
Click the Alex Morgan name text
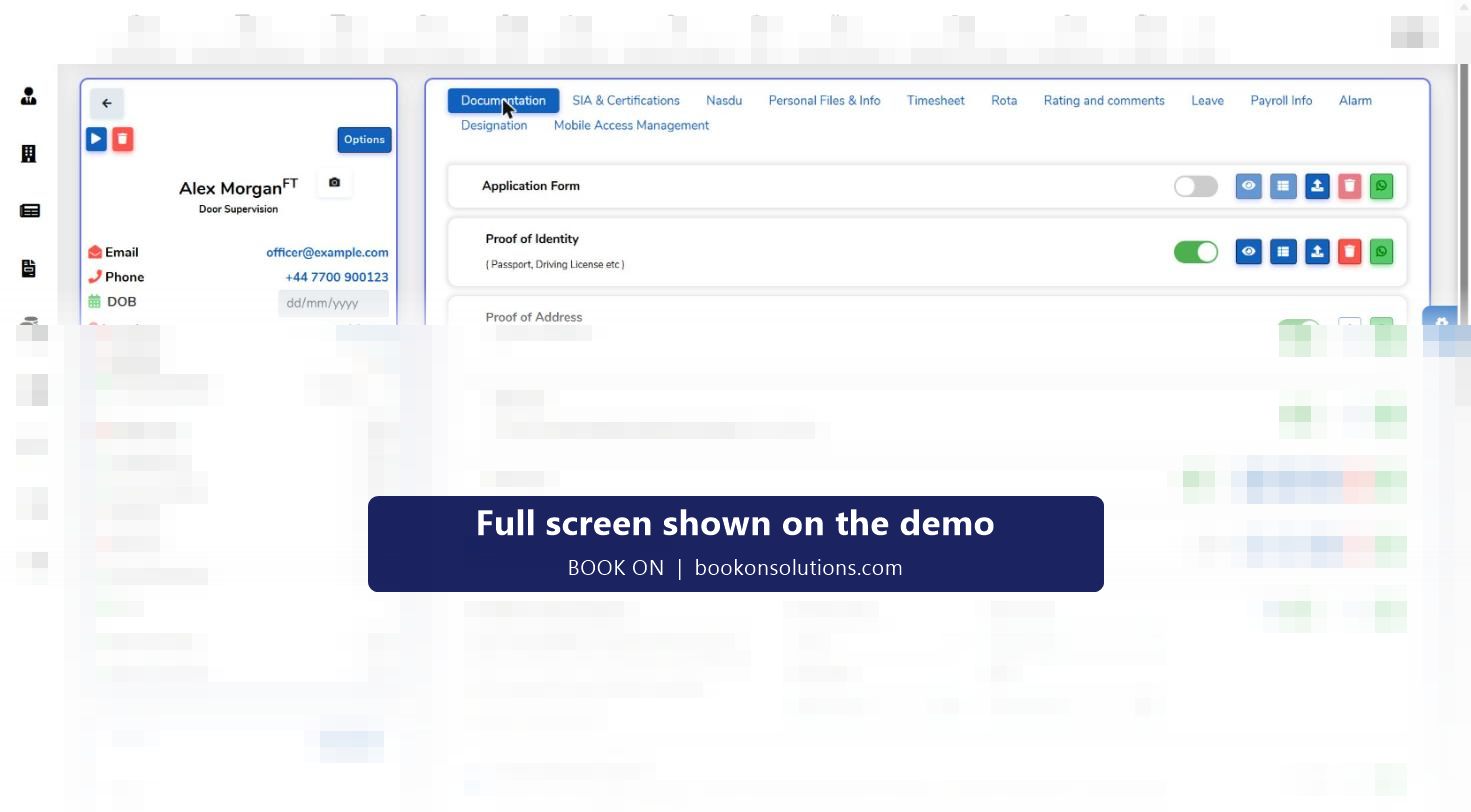coord(230,188)
